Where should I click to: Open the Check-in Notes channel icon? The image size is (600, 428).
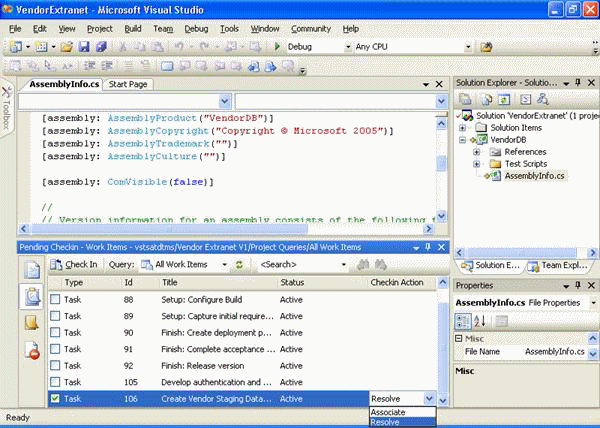tap(32, 322)
